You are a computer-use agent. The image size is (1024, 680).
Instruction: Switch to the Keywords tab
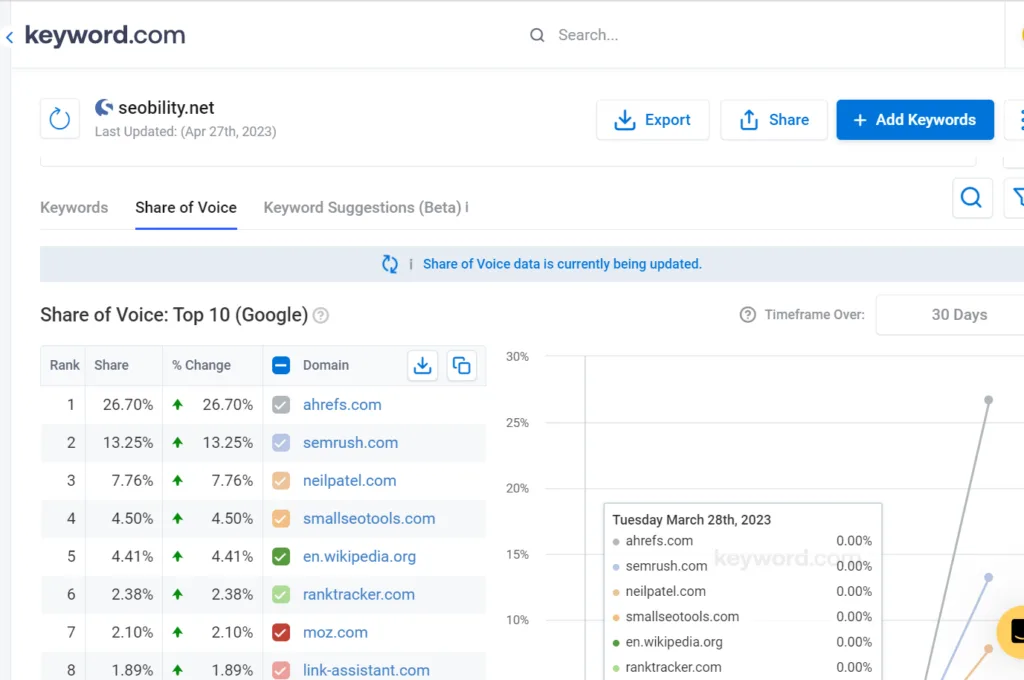coord(73,207)
